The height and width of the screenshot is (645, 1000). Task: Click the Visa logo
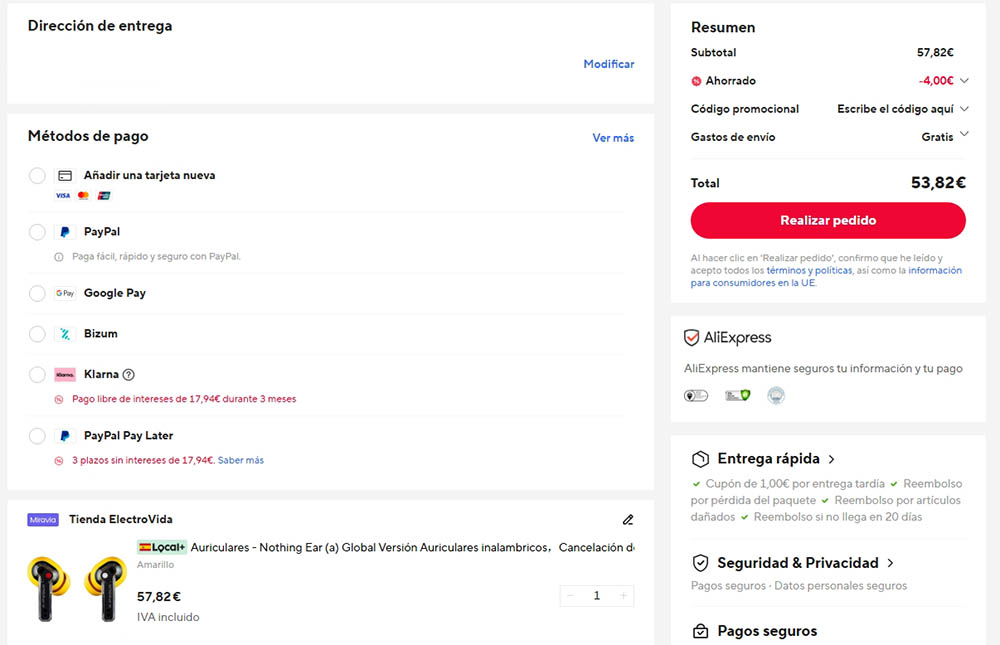(x=62, y=196)
